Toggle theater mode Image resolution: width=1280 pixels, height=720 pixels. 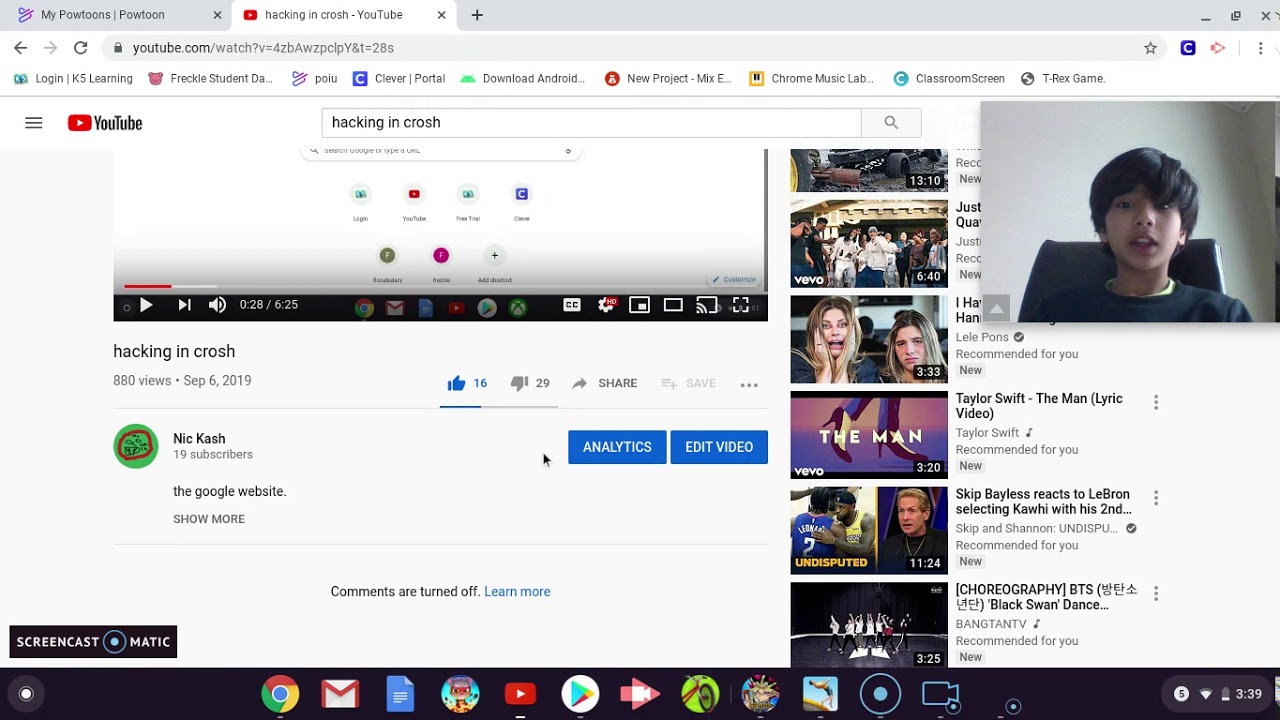(673, 305)
